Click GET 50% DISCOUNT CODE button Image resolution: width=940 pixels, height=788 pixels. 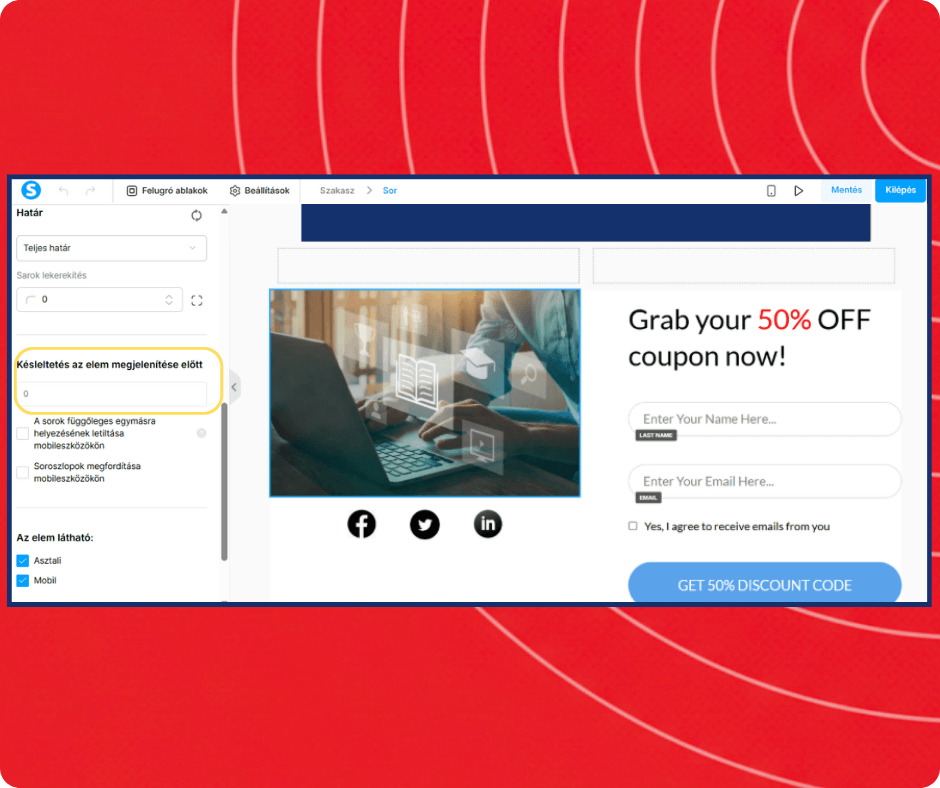pyautogui.click(x=764, y=583)
